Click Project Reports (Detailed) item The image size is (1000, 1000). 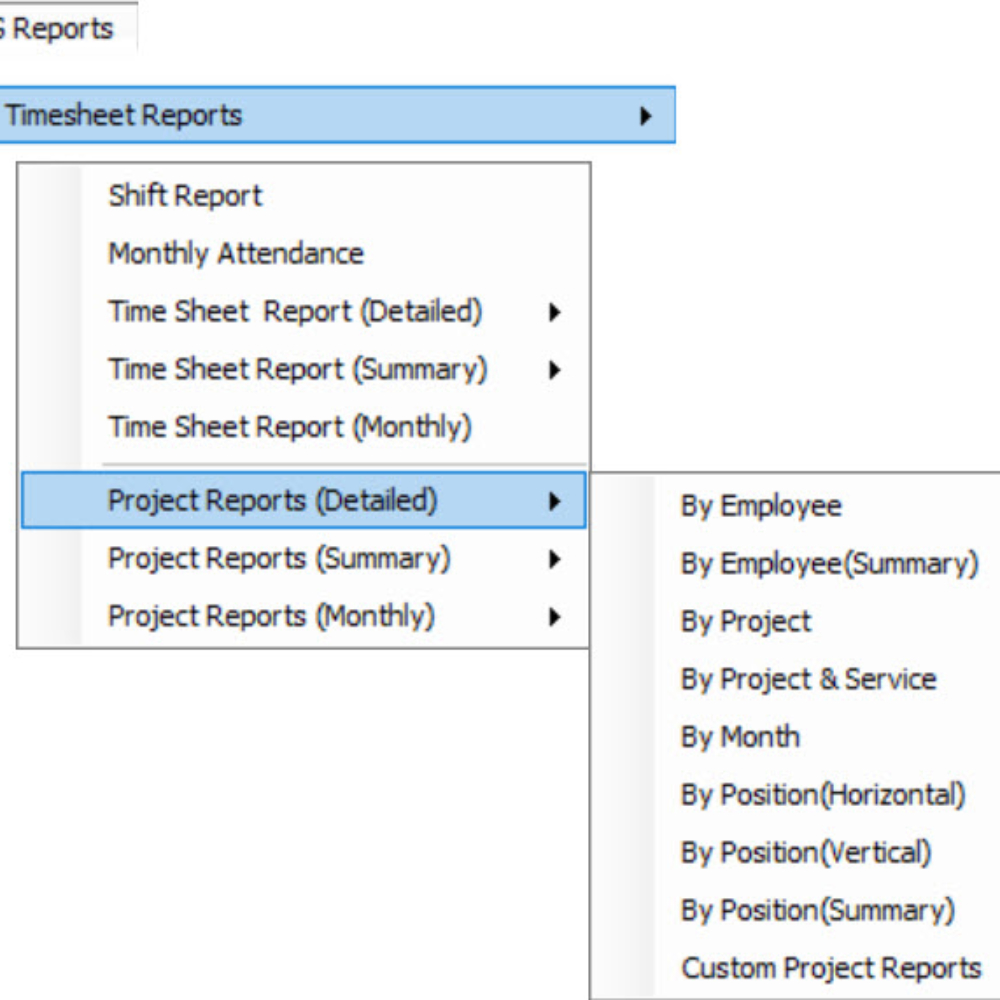[272, 500]
